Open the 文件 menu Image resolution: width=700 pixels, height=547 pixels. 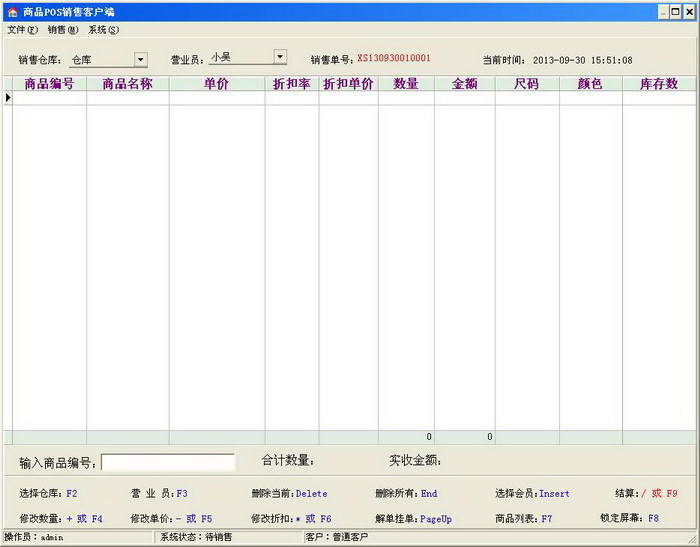tap(22, 30)
